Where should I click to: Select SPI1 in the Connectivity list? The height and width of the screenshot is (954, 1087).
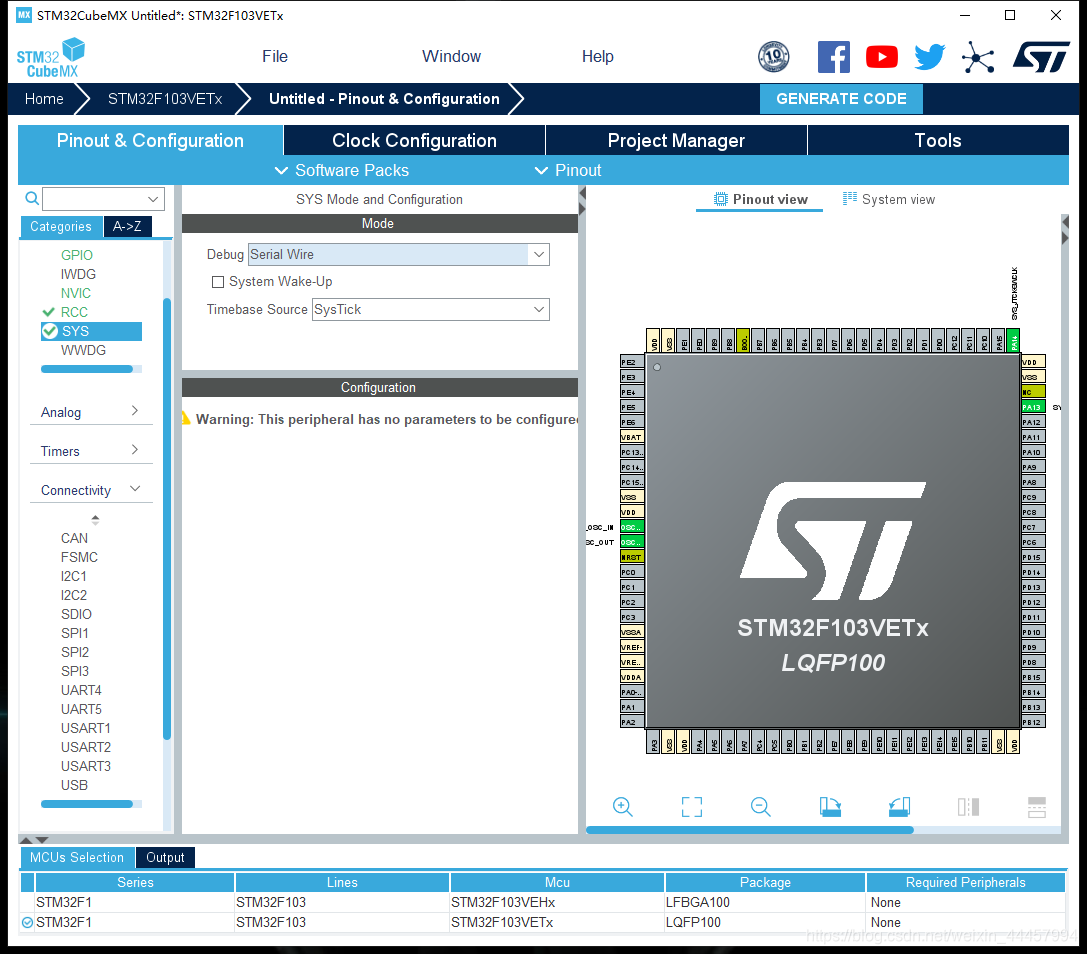point(75,633)
